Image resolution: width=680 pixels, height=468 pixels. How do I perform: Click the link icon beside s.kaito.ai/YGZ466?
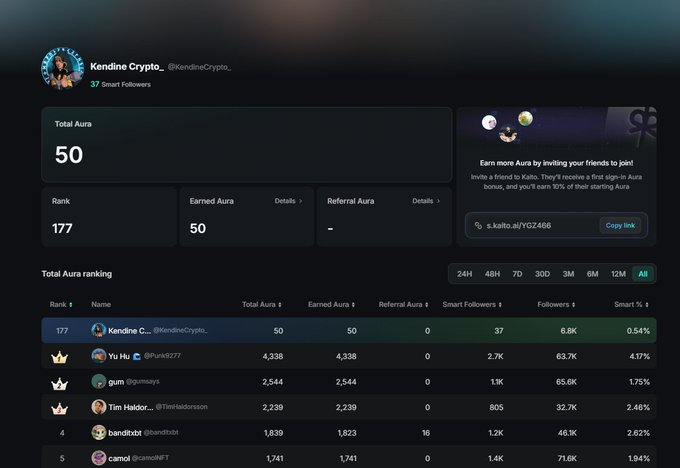(478, 225)
